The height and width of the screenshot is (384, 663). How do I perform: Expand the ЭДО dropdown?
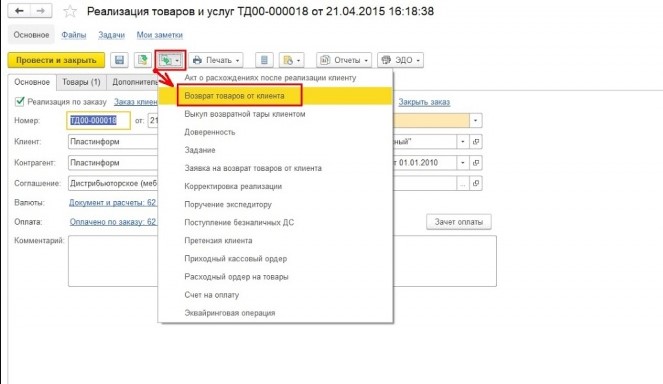point(400,60)
